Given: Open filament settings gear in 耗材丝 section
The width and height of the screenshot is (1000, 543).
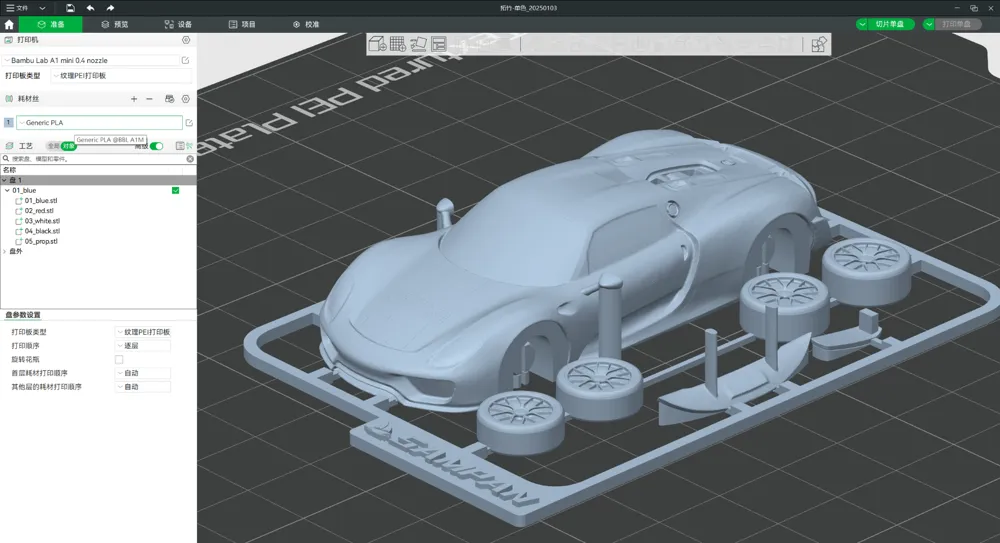Looking at the screenshot, I should (186, 99).
